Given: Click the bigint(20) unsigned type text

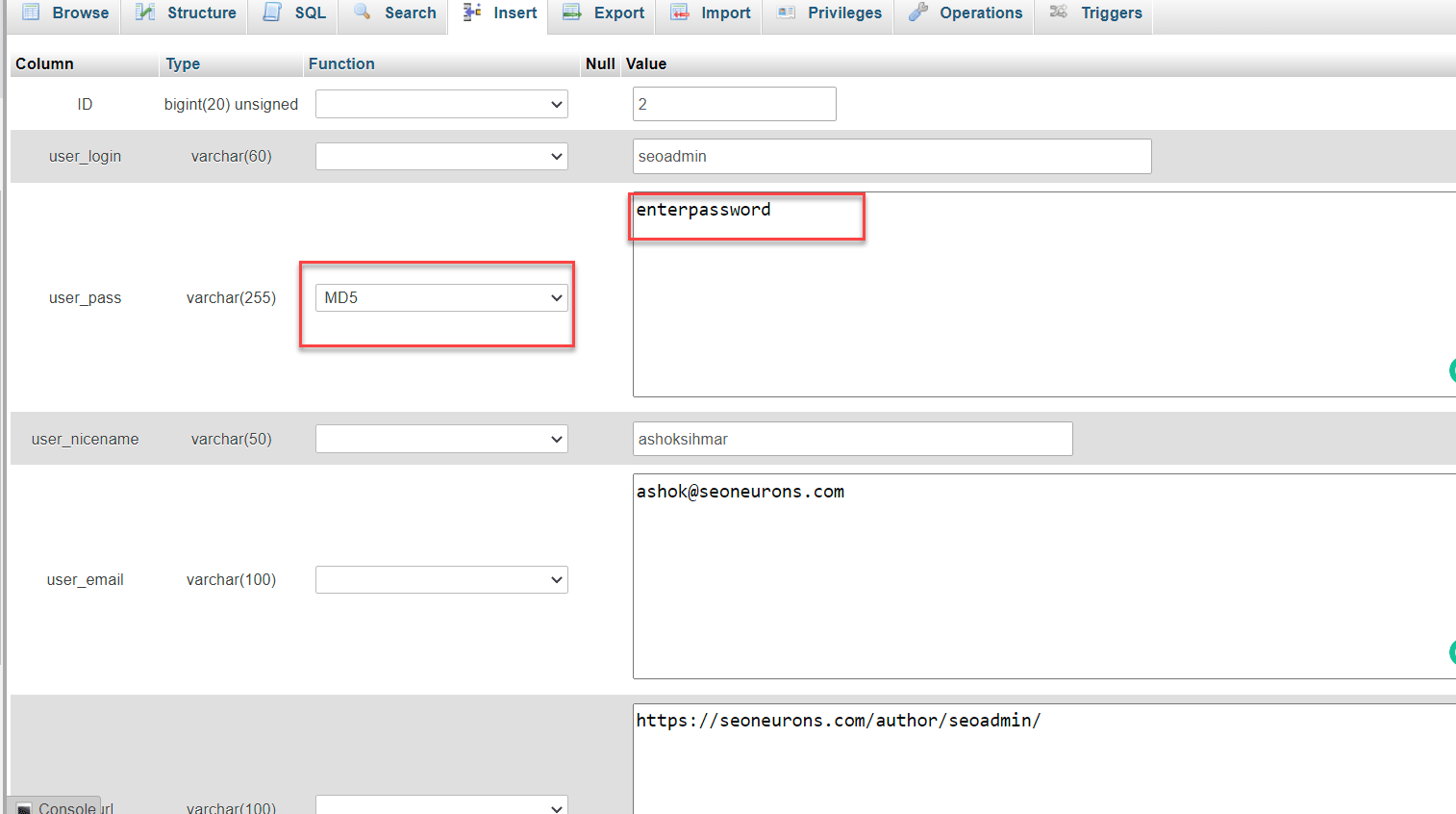Looking at the screenshot, I should point(231,104).
